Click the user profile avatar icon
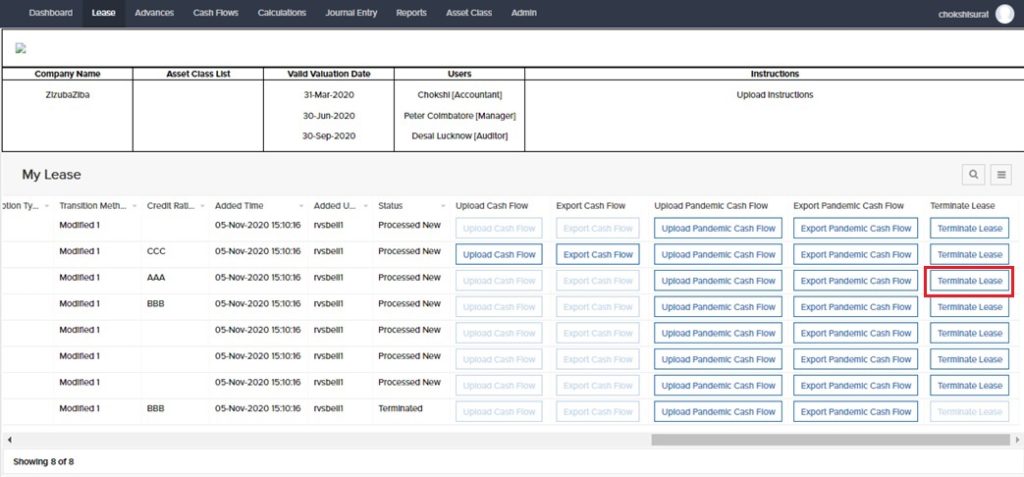 1005,13
